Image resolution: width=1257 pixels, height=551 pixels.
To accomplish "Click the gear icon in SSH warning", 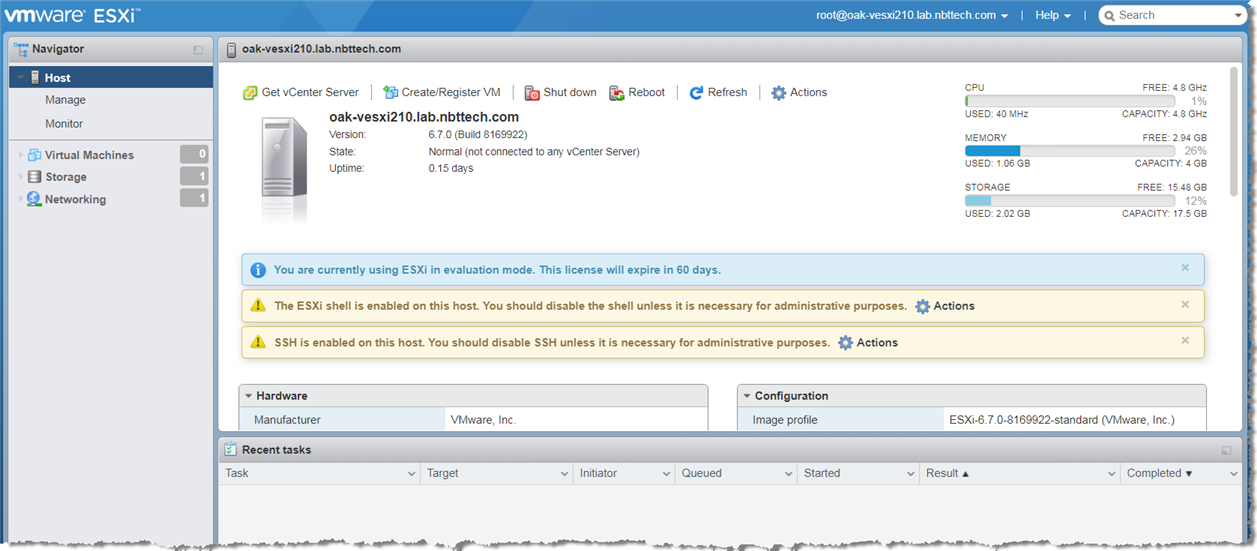I will [x=845, y=342].
